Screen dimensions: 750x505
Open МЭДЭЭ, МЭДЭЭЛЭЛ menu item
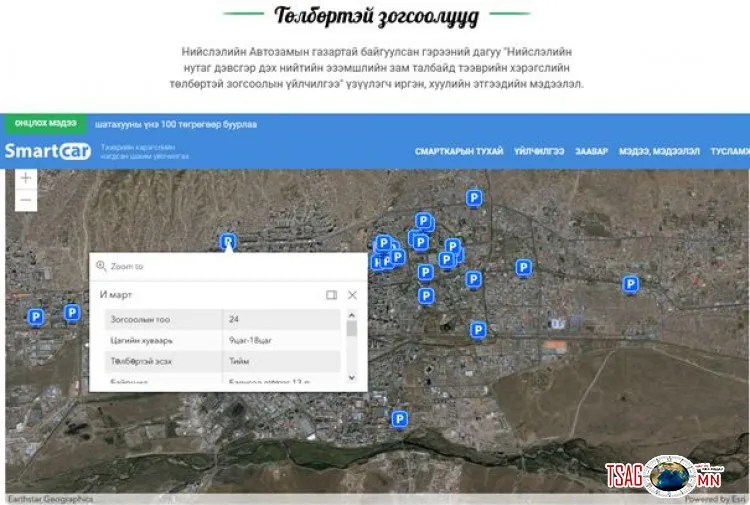coord(659,151)
